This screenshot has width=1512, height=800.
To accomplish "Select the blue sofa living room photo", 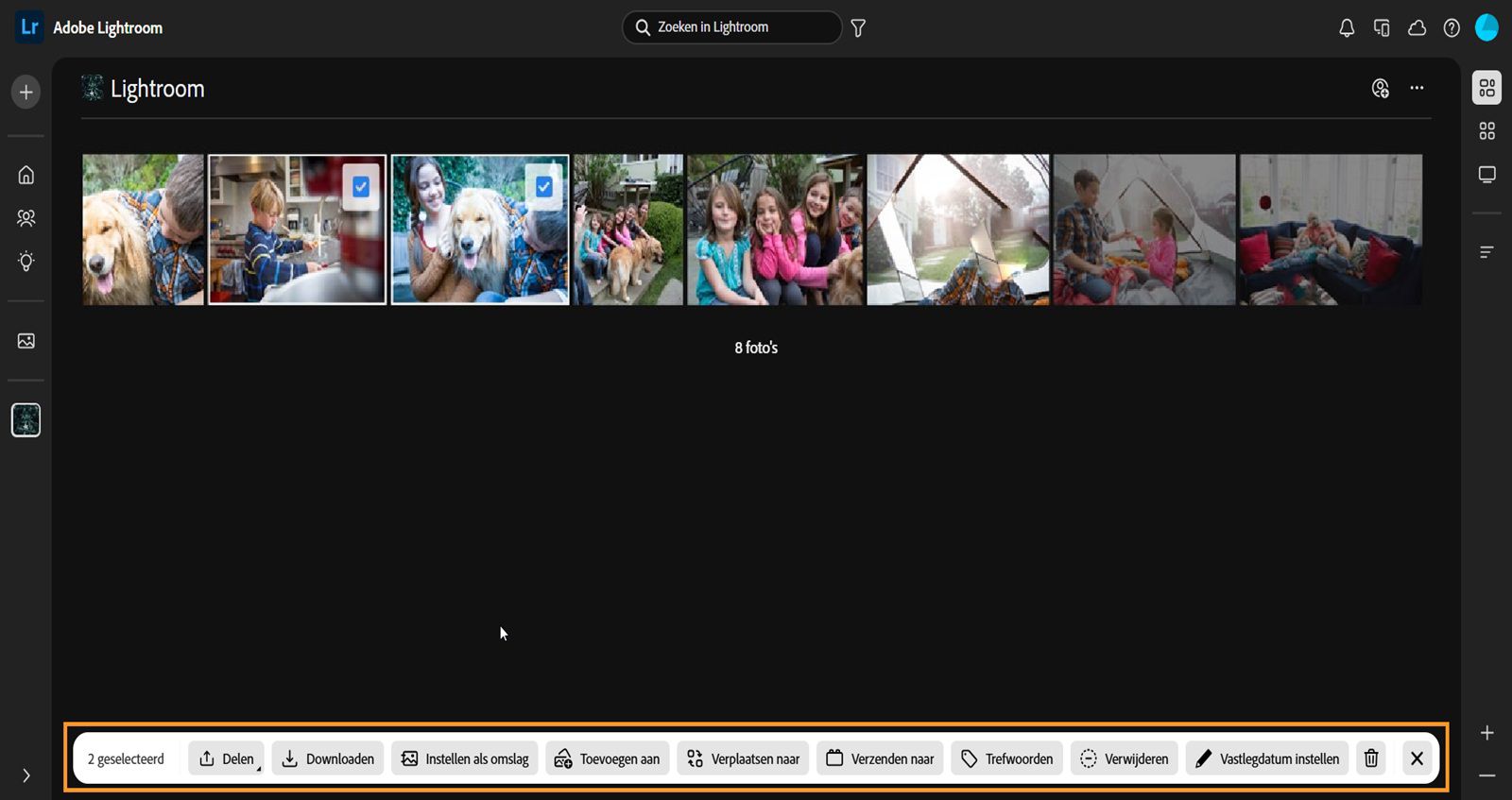I will [1331, 230].
